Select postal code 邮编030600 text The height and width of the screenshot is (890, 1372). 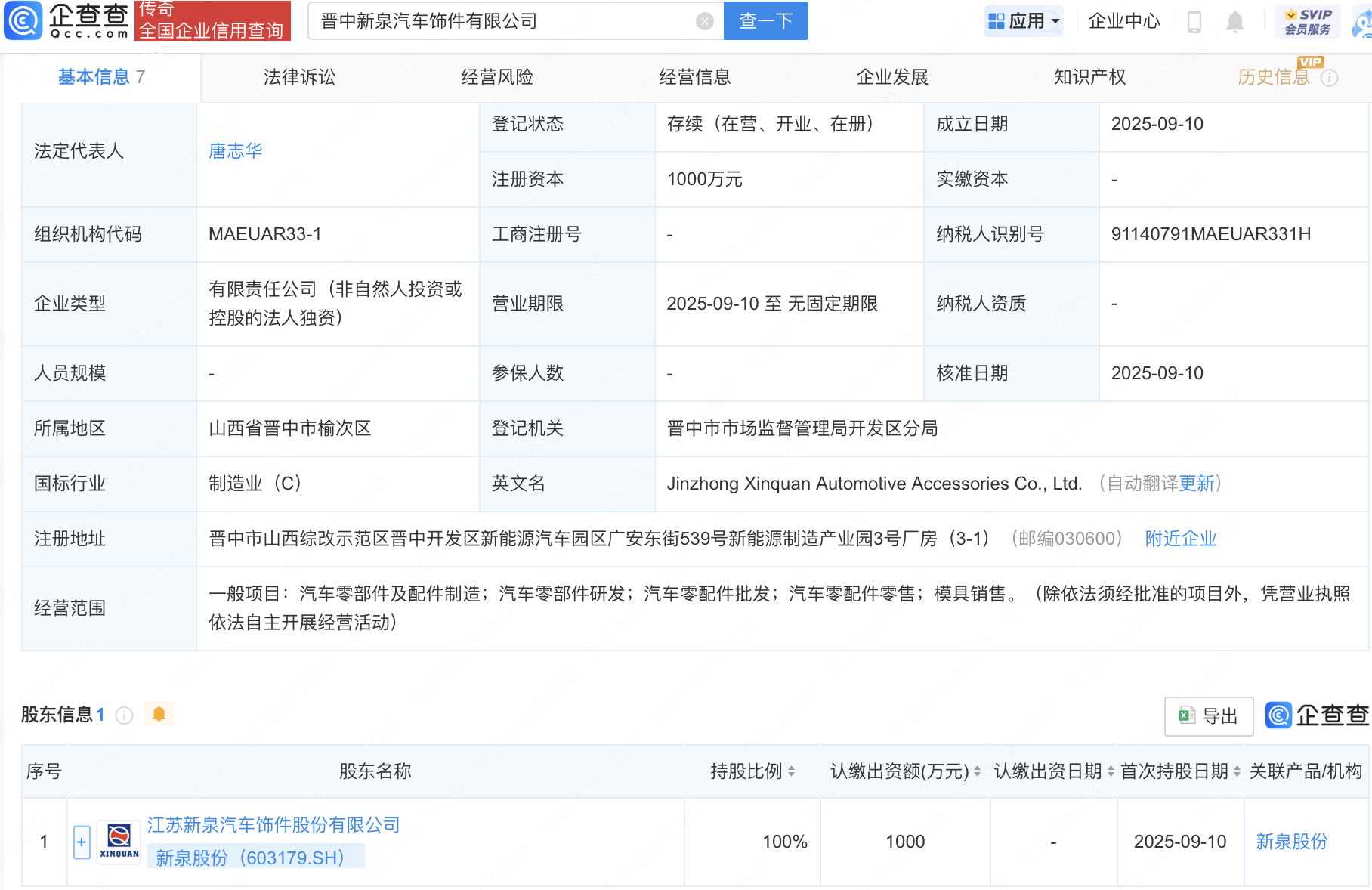point(1067,539)
